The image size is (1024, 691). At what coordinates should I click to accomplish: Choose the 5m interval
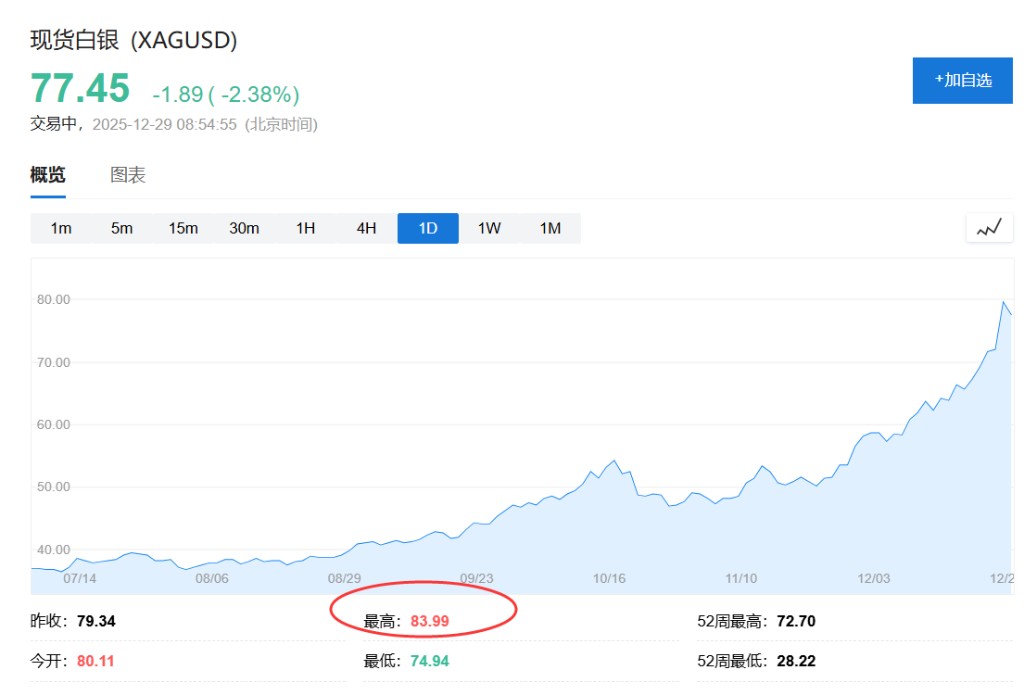122,228
